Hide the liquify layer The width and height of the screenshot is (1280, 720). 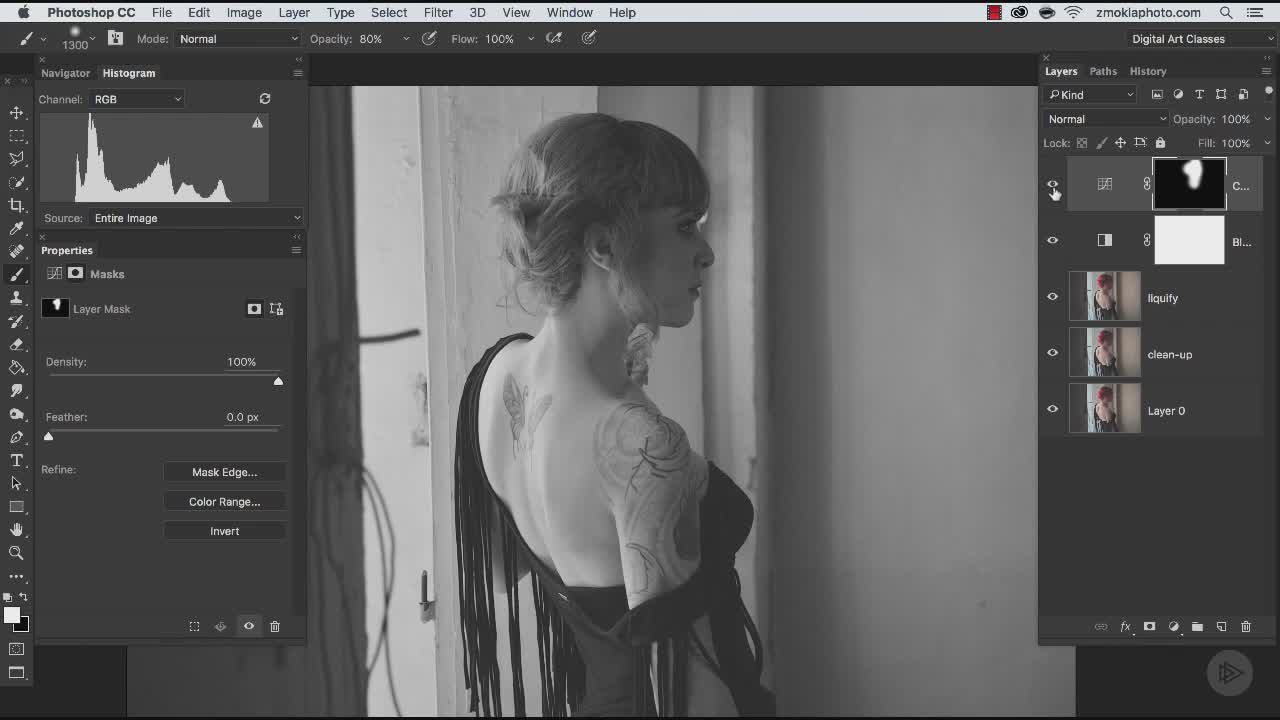[1052, 297]
